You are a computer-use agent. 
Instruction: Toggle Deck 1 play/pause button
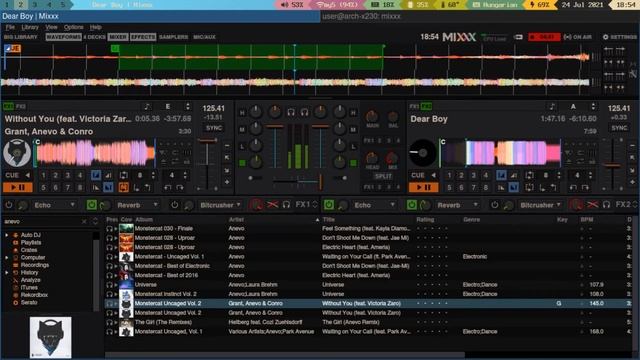pos(18,187)
